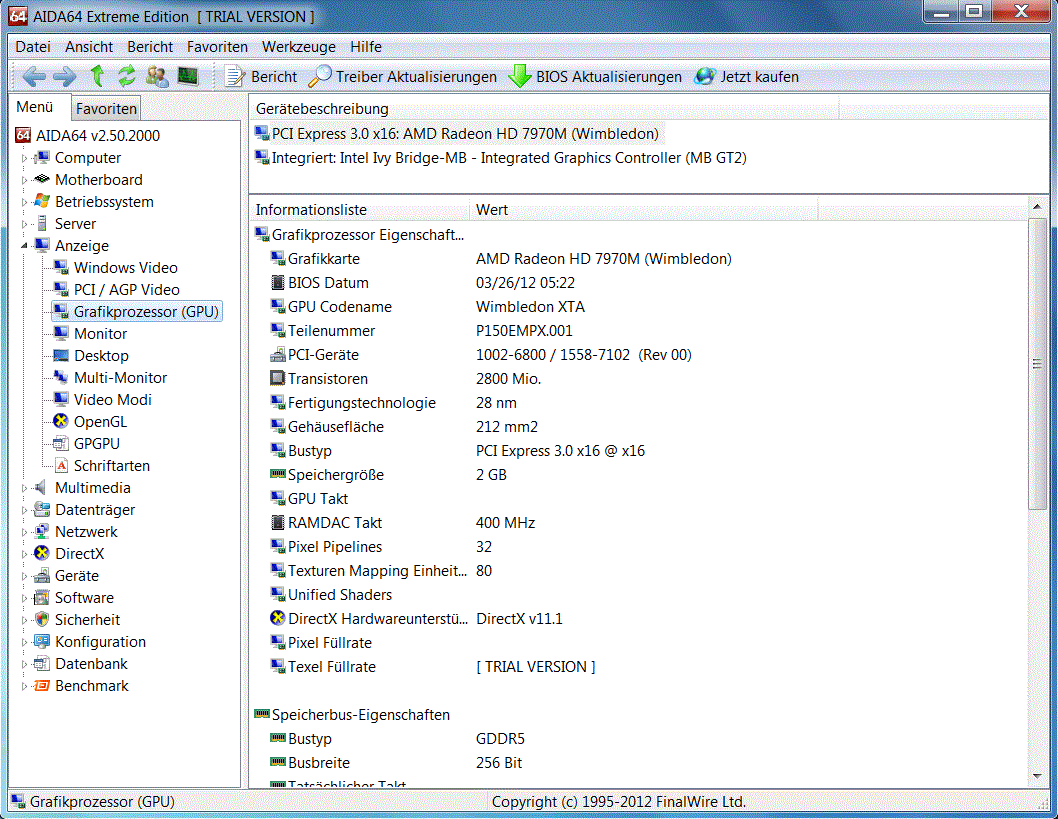Expand the Betriebssystem tree node
This screenshot has width=1058, height=819.
click(x=24, y=202)
